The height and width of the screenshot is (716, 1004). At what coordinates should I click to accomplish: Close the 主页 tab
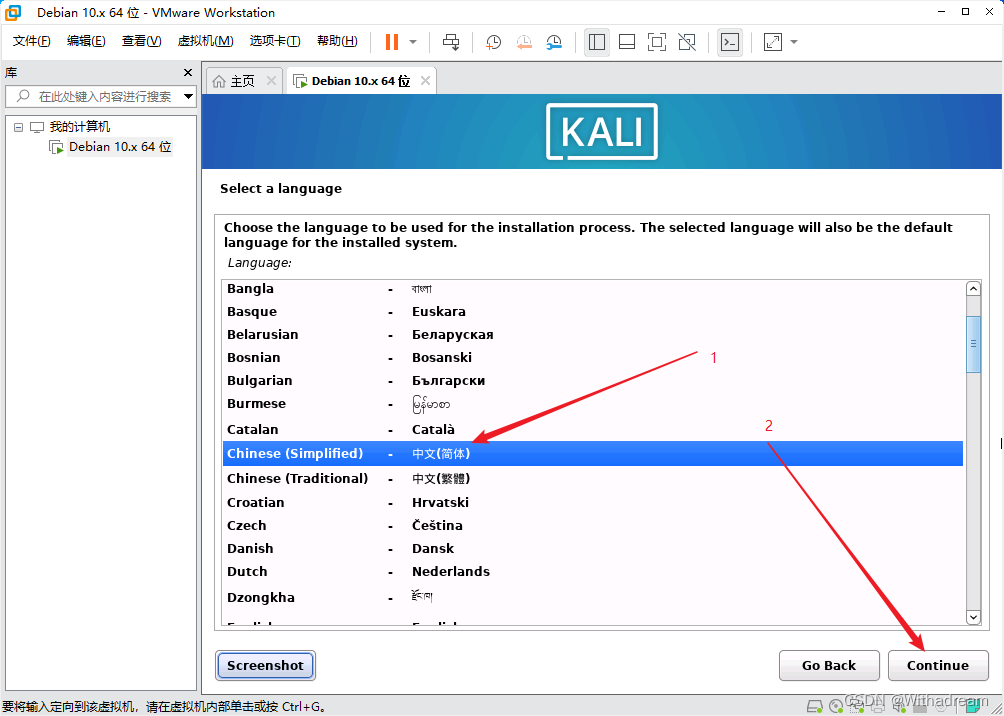click(x=271, y=81)
